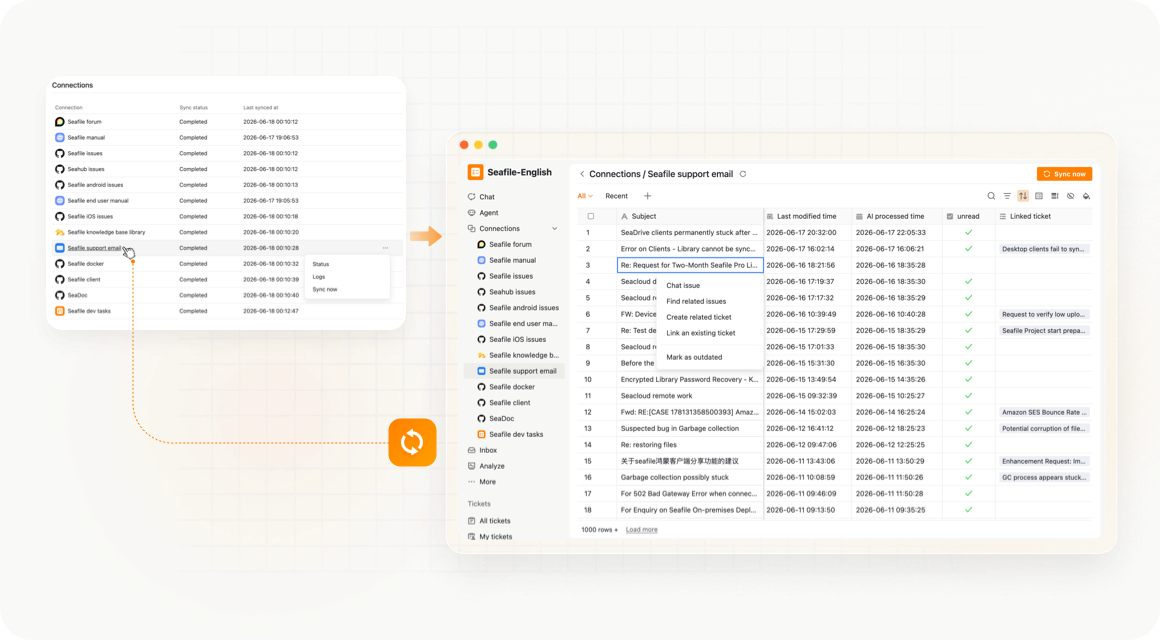Click linked ticket 'Amazon SES Bounce Rate ...'
This screenshot has height=640, width=1160.
point(1043,412)
